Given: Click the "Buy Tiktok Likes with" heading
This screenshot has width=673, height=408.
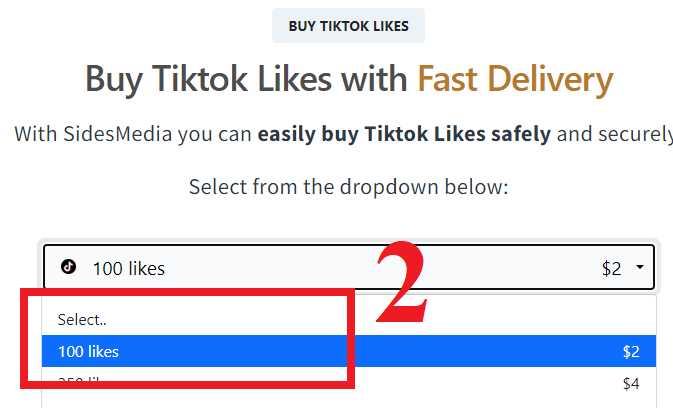Looking at the screenshot, I should (246, 80).
